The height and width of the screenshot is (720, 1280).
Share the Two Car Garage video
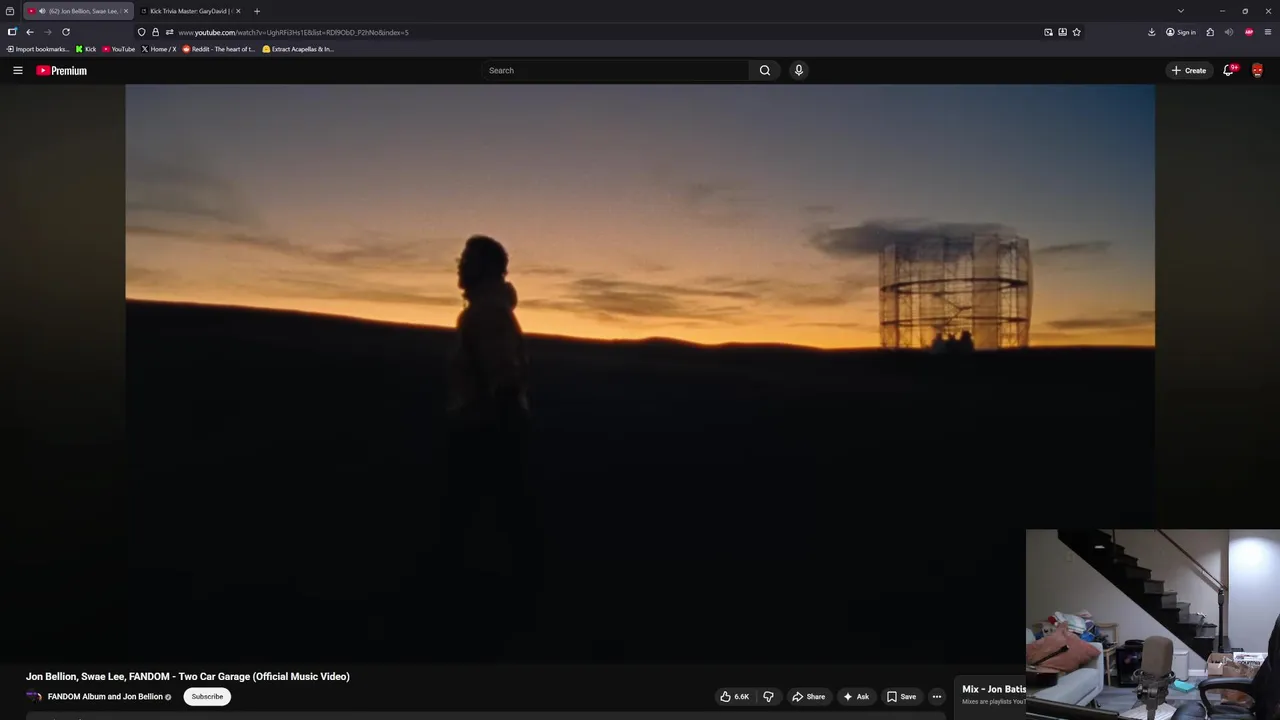pos(808,697)
